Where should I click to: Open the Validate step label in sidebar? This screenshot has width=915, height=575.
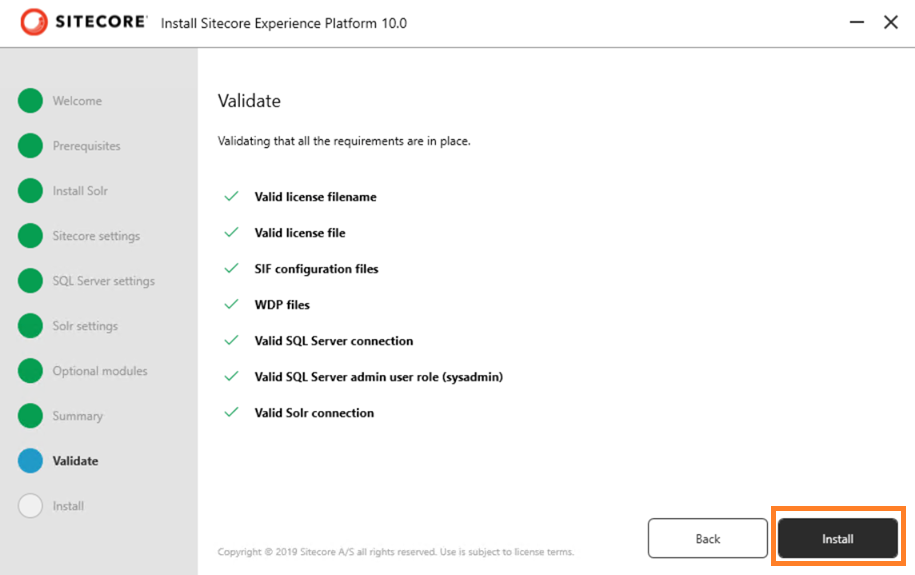point(75,461)
